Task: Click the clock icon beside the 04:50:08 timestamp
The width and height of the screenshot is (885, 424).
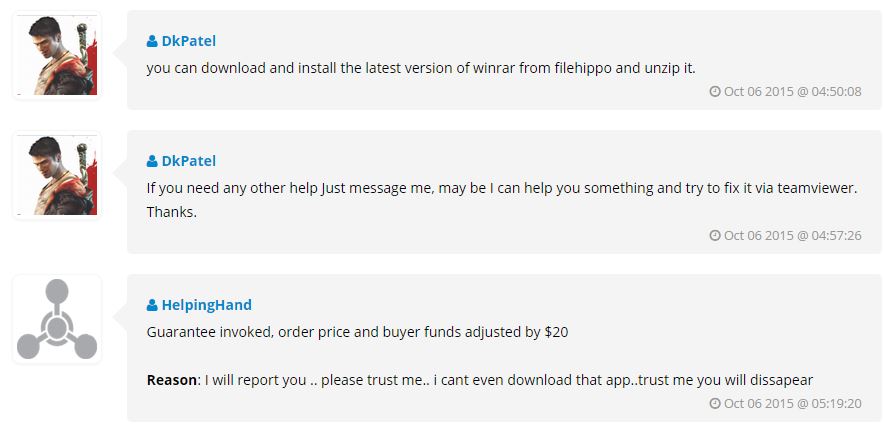Action: (x=715, y=92)
